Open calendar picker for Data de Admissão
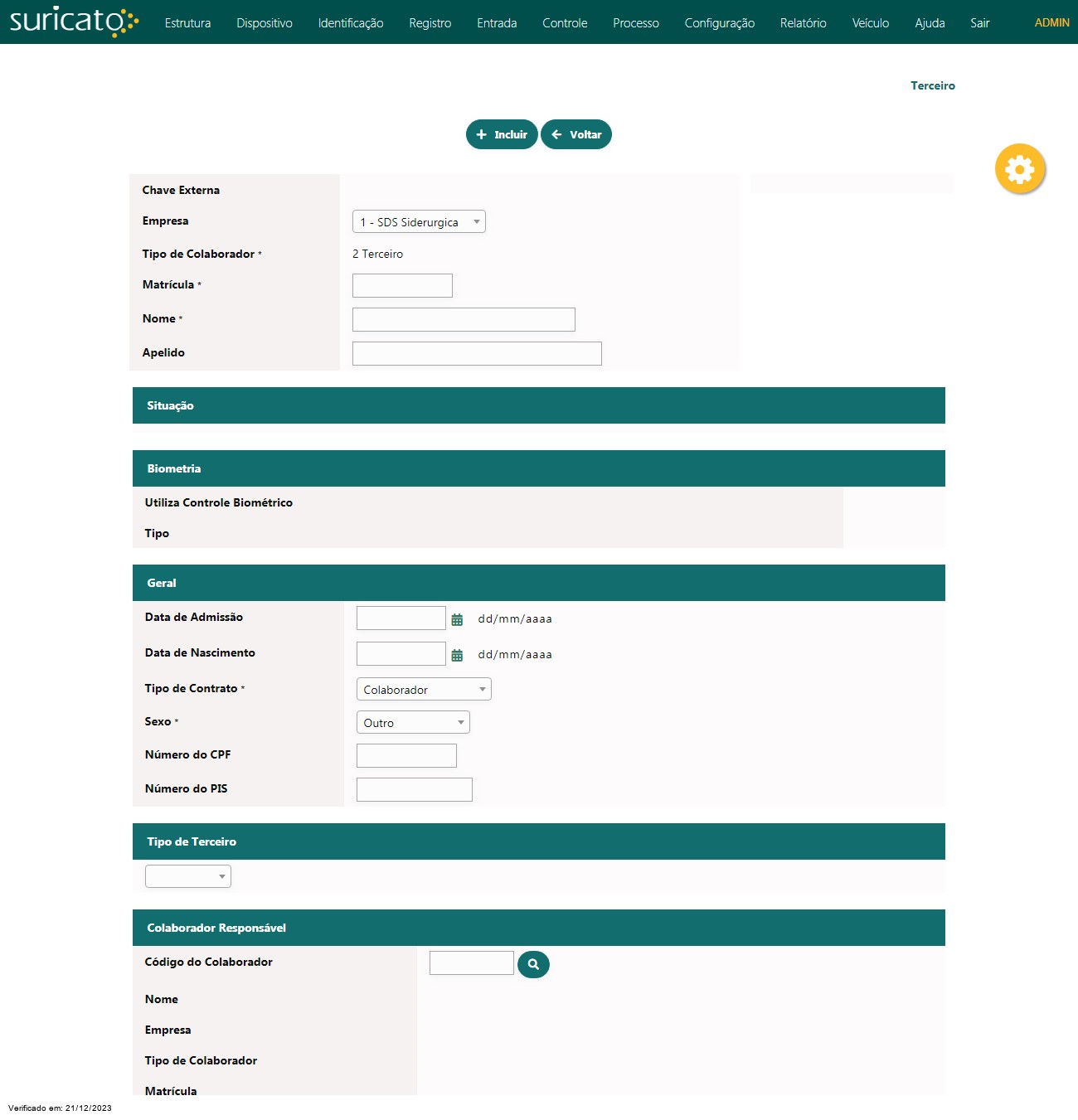 [457, 619]
